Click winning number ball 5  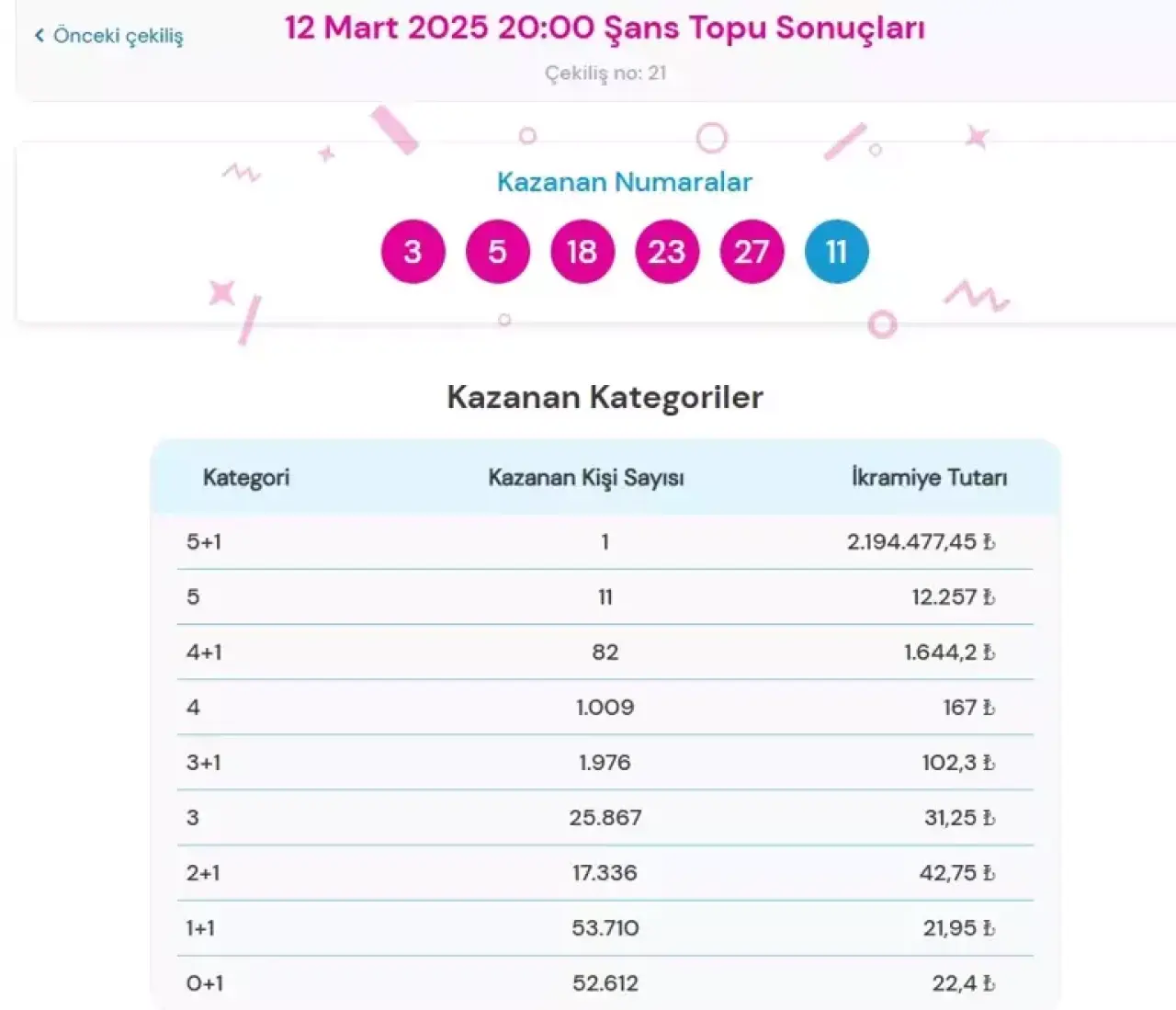497,252
